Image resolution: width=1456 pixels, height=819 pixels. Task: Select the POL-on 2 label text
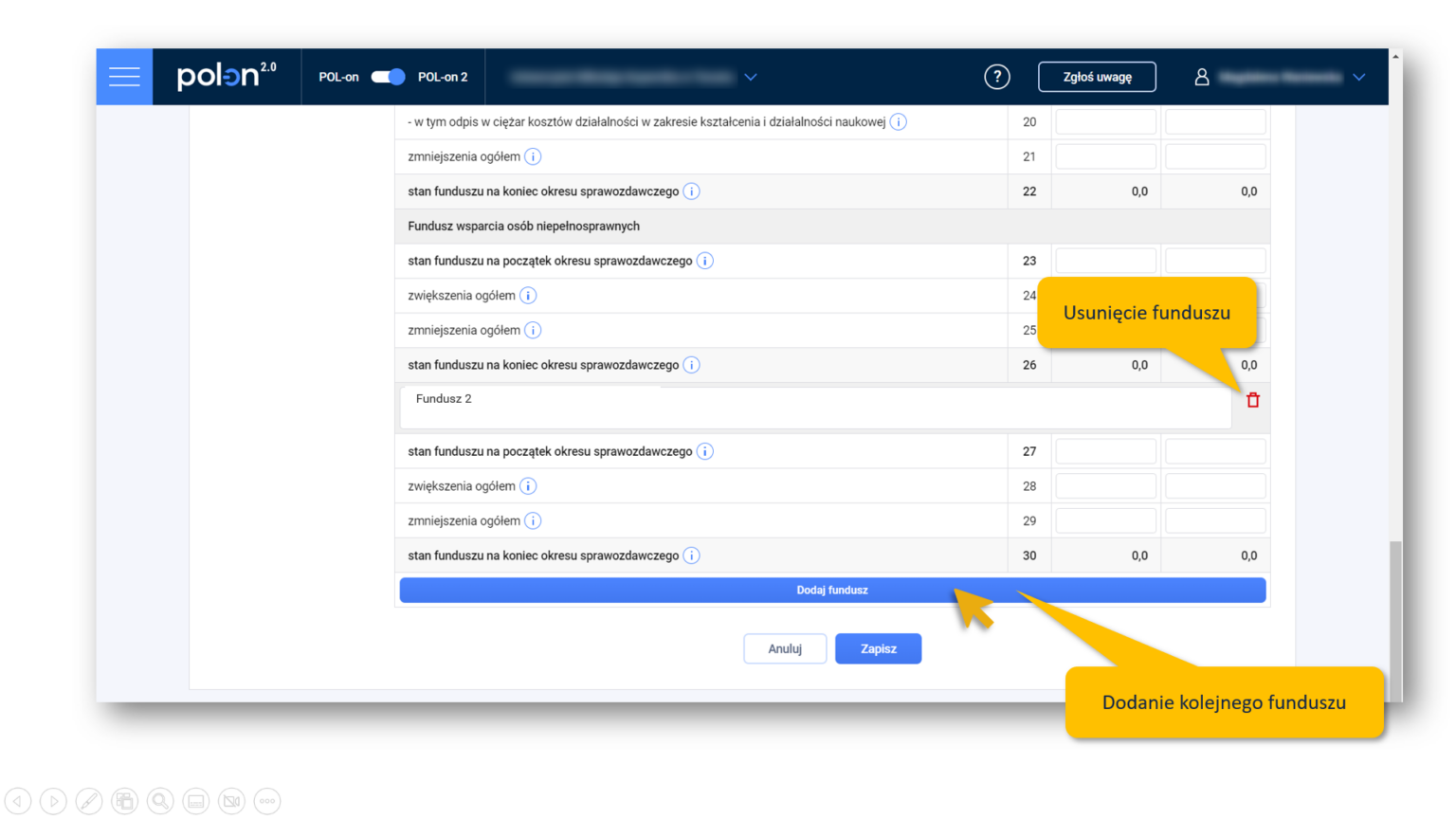click(x=443, y=77)
